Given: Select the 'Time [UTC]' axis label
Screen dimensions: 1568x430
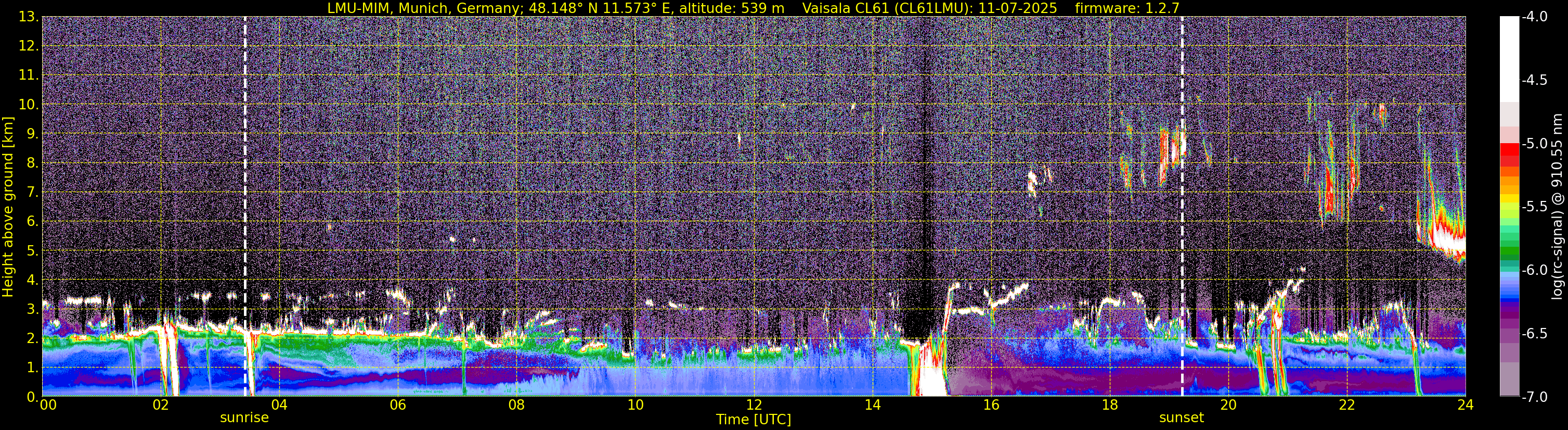Looking at the screenshot, I should tap(754, 419).
